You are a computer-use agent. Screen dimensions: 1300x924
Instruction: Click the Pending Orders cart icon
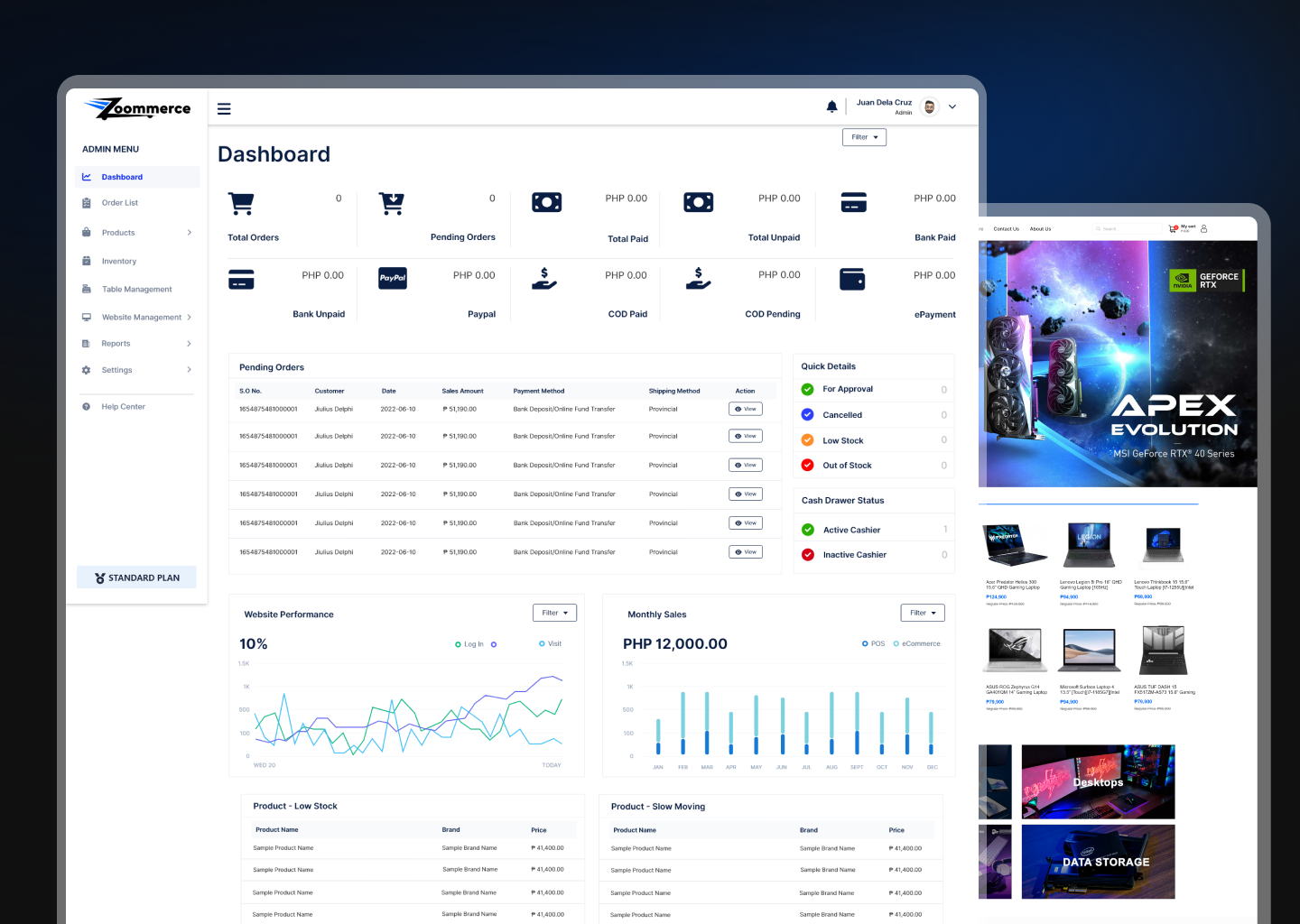[392, 203]
